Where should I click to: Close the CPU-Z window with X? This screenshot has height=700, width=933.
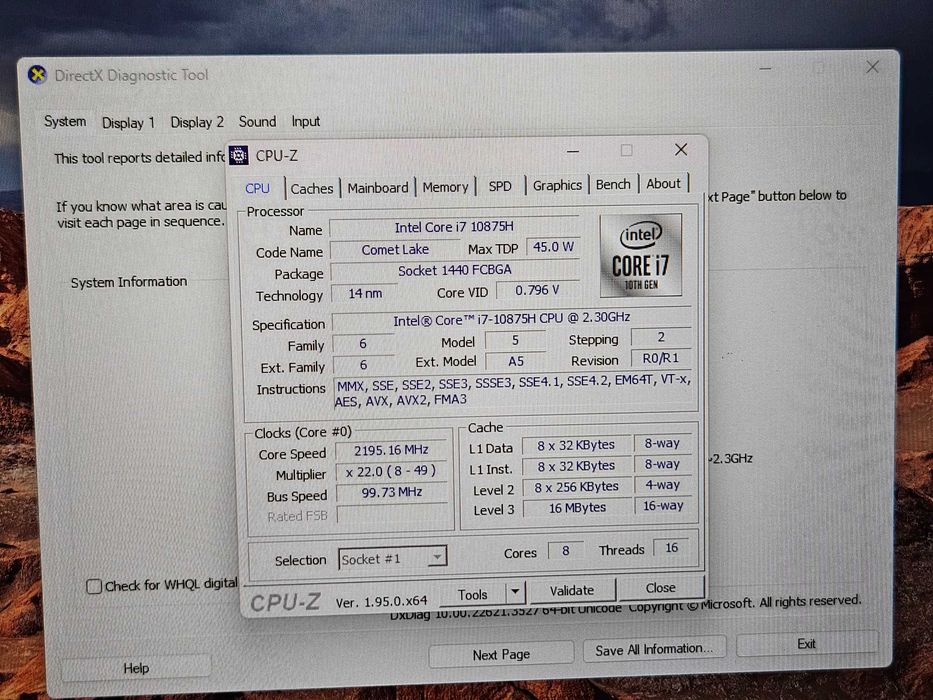click(681, 149)
